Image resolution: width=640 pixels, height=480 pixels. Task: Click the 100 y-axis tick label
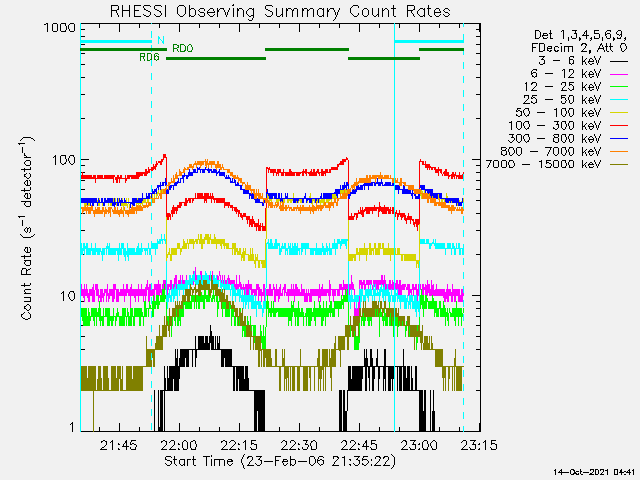point(64,160)
